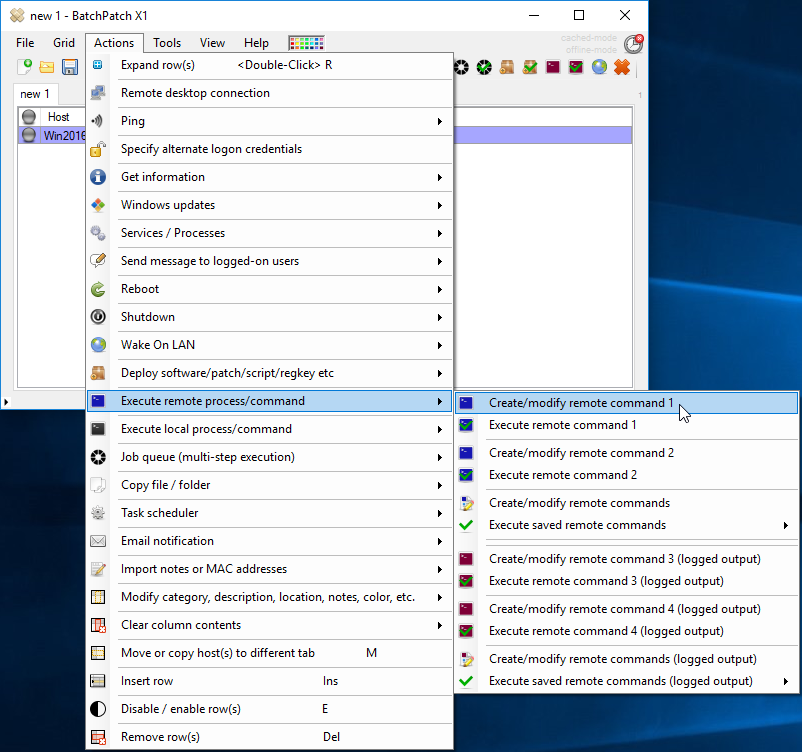The width and height of the screenshot is (802, 752).
Task: Click the globe icon in the toolbar
Action: pyautogui.click(x=599, y=67)
